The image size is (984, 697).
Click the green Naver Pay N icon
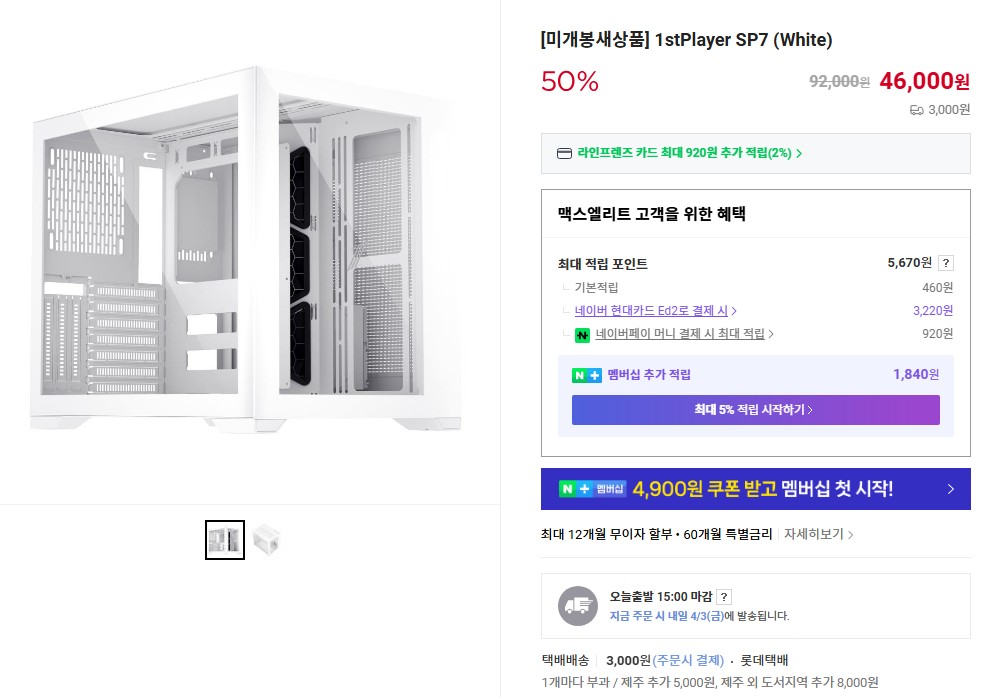[582, 334]
